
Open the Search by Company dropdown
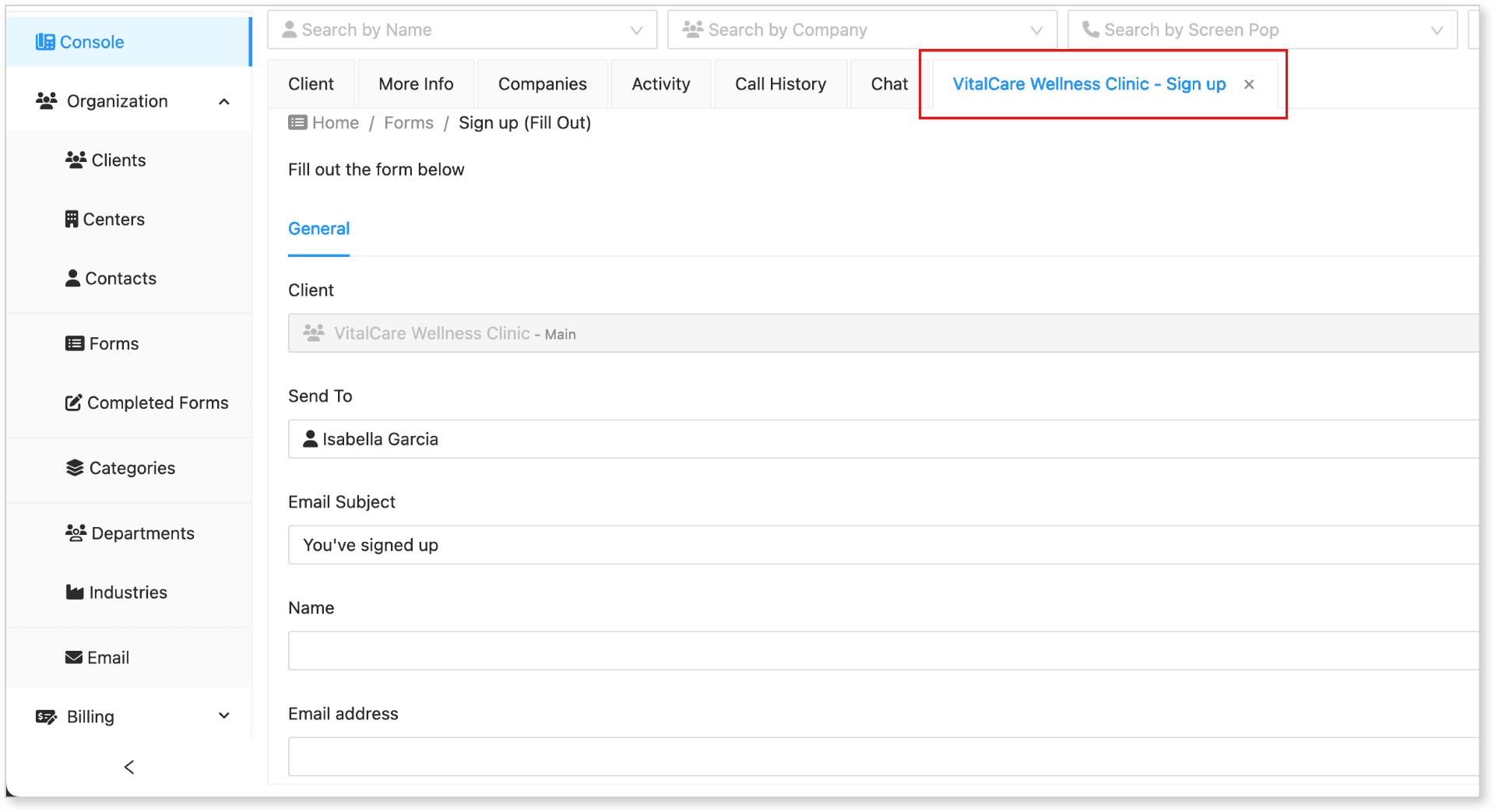[x=863, y=30]
